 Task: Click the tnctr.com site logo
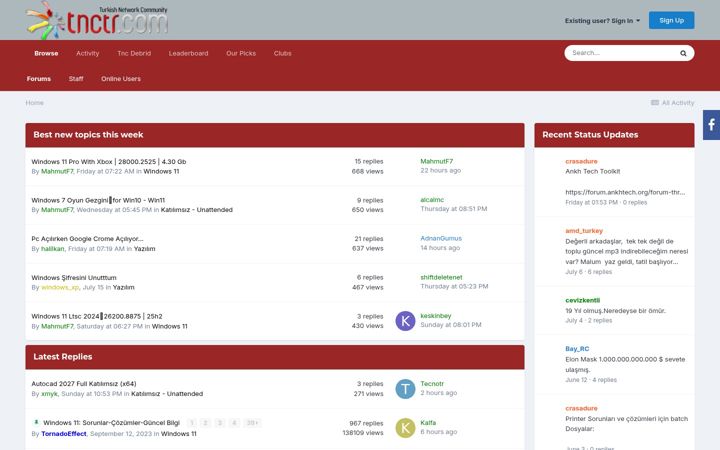(97, 20)
